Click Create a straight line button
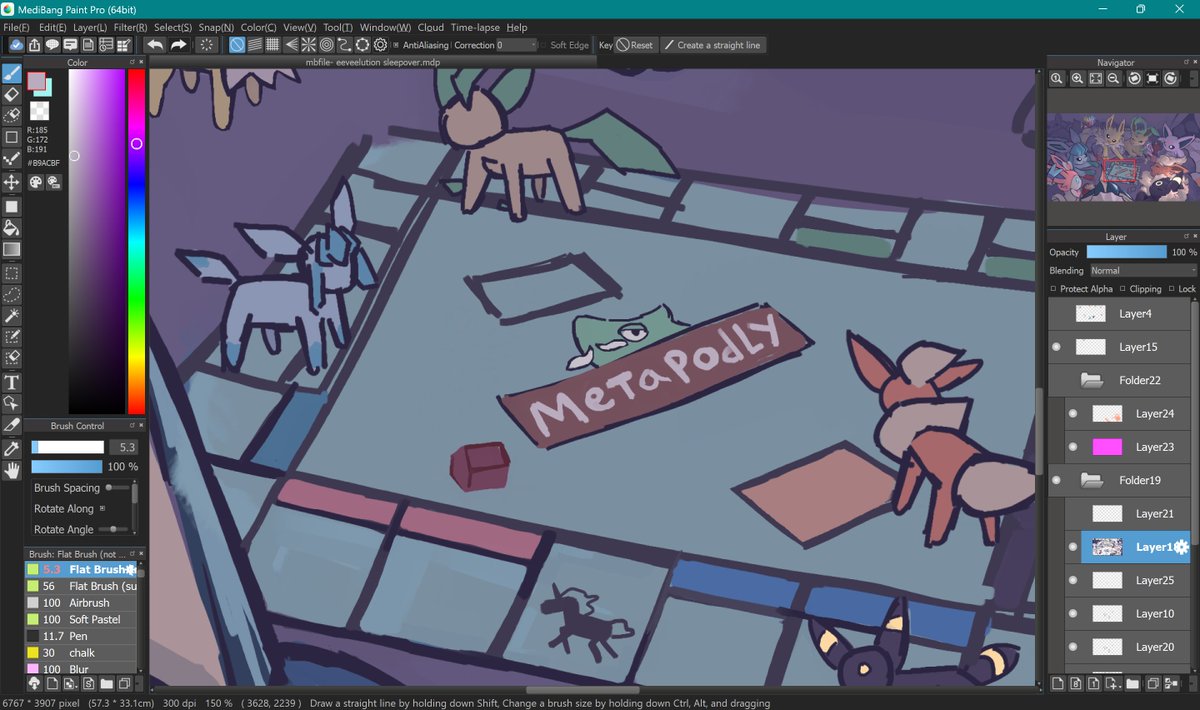Screen dimensions: 1200x710 coord(713,45)
